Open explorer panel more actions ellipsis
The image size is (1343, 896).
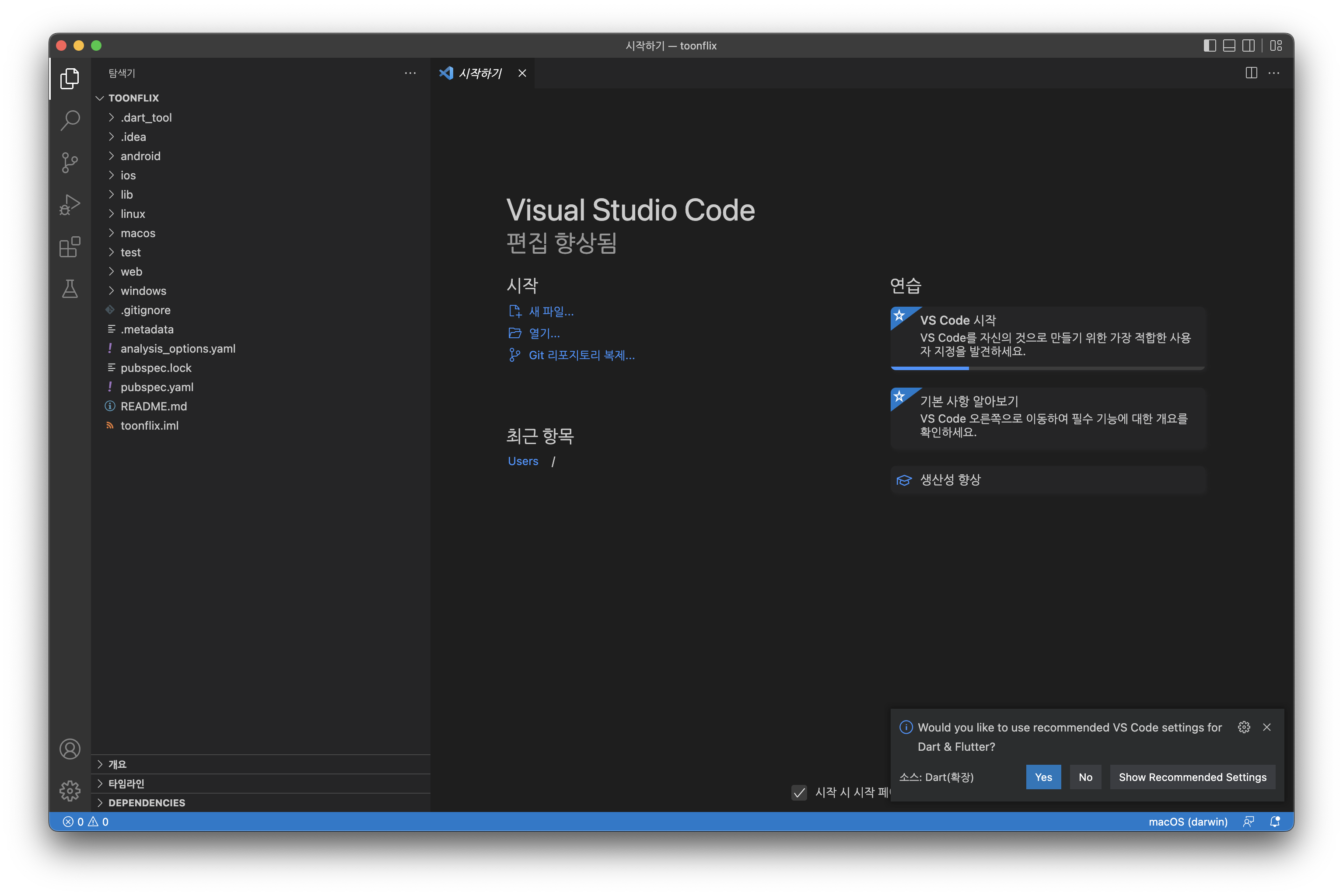[410, 73]
